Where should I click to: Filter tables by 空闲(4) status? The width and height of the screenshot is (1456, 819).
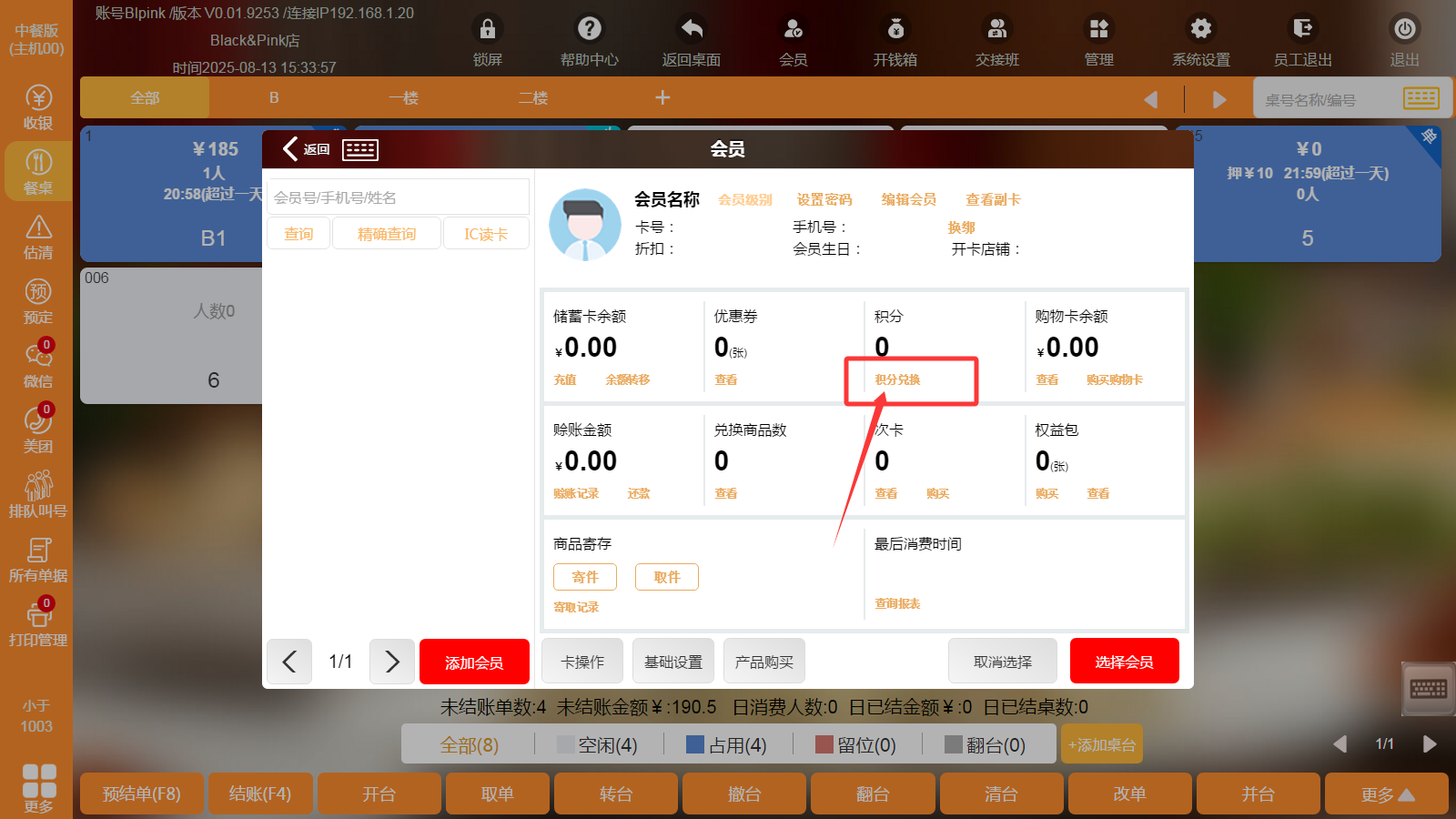coord(597,745)
